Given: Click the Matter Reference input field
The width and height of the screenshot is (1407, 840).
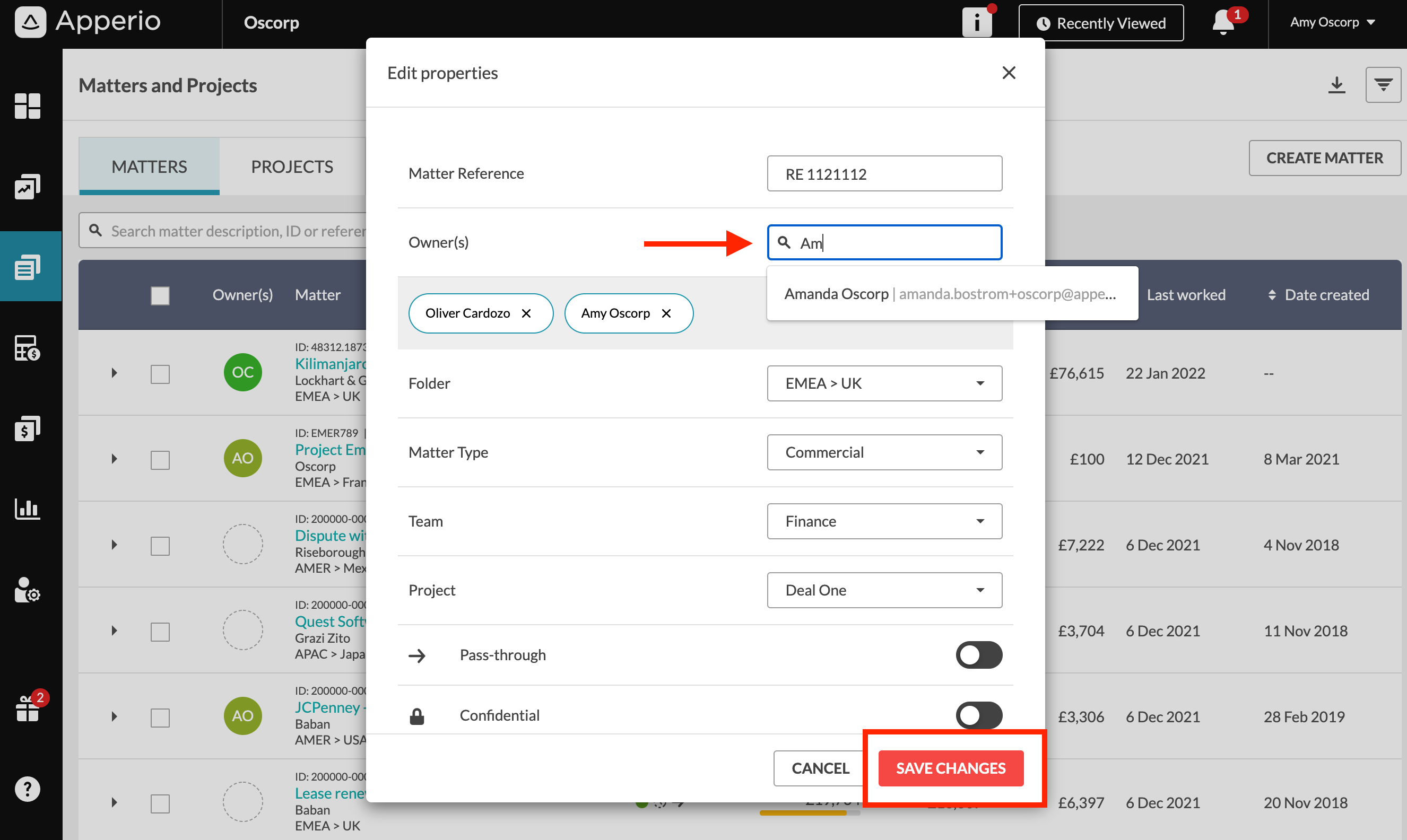Looking at the screenshot, I should tap(884, 174).
